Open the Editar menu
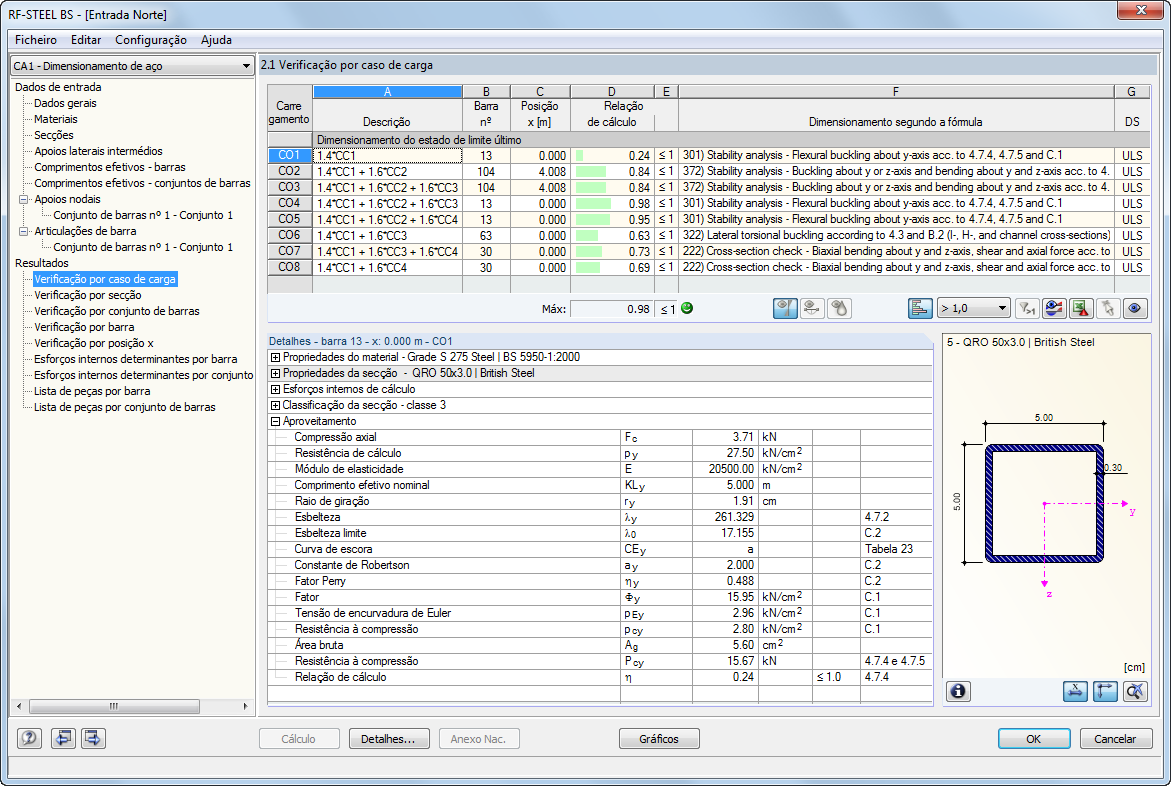Viewport: 1171px width, 786px height. tap(86, 40)
